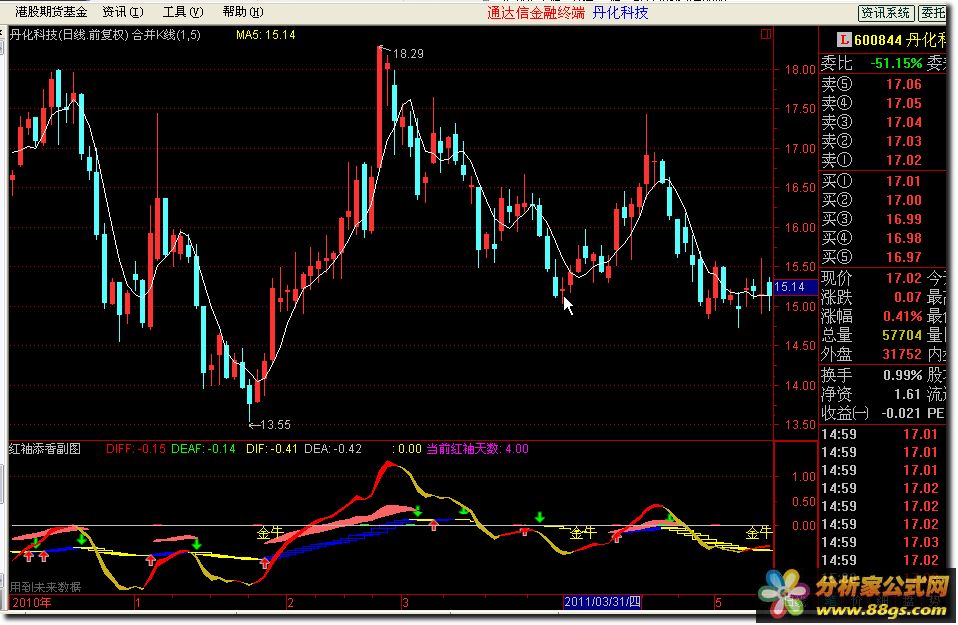Click the highlighted 2011/03/31/四 date marker

pyautogui.click(x=602, y=602)
